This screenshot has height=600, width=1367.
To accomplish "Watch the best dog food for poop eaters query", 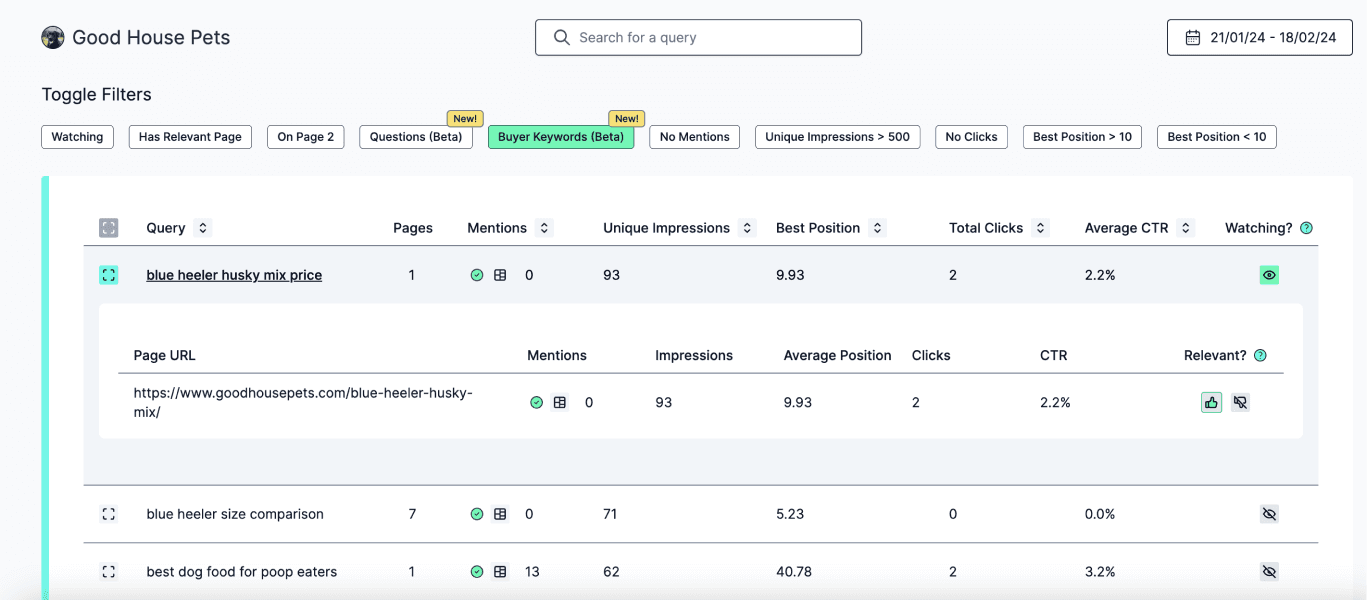I will click(x=1269, y=572).
